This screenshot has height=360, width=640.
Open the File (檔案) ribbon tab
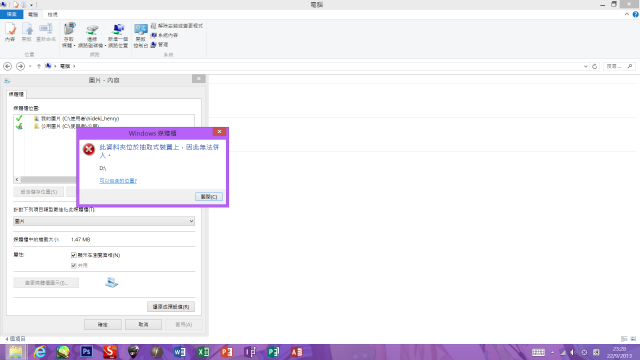tap(11, 14)
